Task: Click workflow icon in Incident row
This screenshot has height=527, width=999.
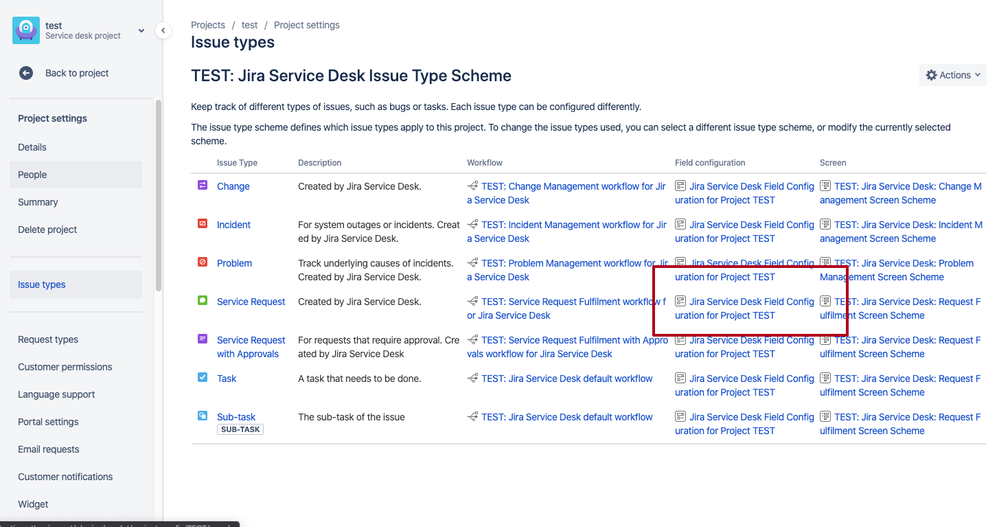Action: tap(472, 224)
